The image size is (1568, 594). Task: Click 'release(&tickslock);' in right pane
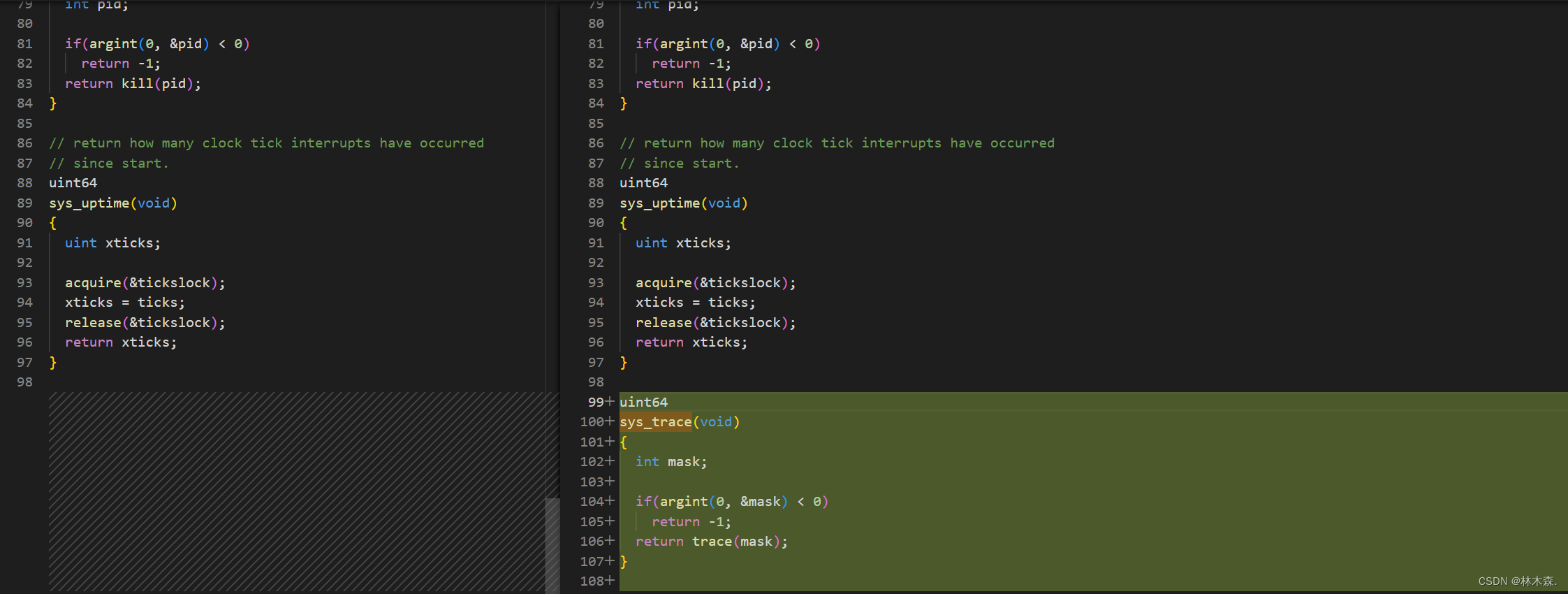716,322
